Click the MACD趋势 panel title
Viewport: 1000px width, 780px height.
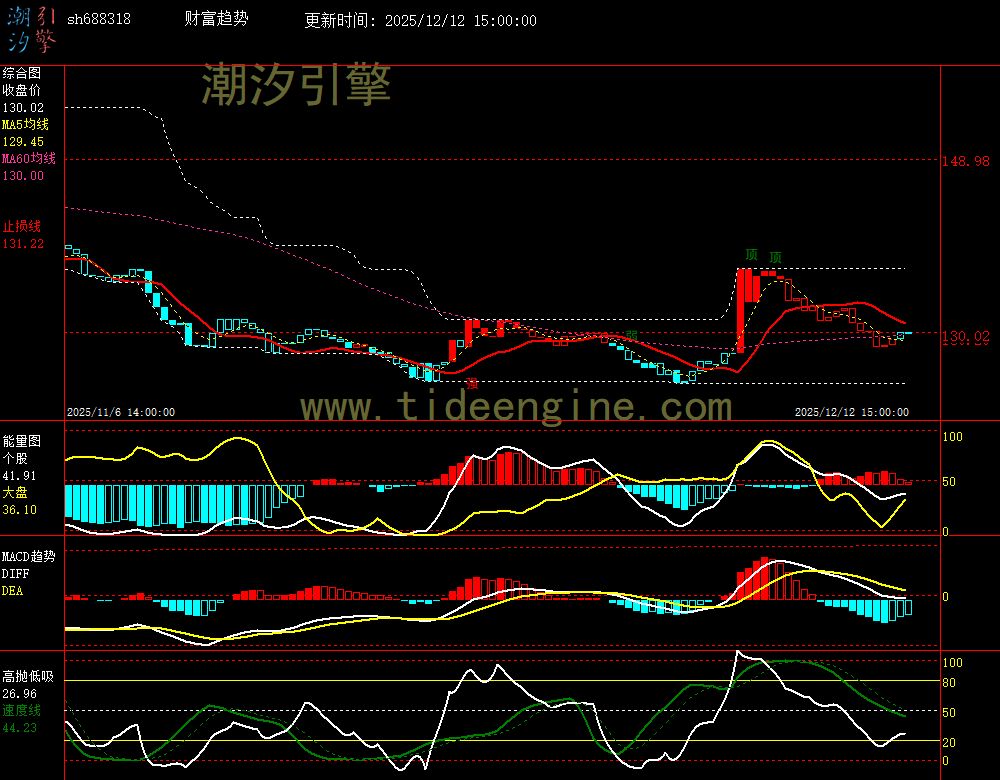pos(28,556)
